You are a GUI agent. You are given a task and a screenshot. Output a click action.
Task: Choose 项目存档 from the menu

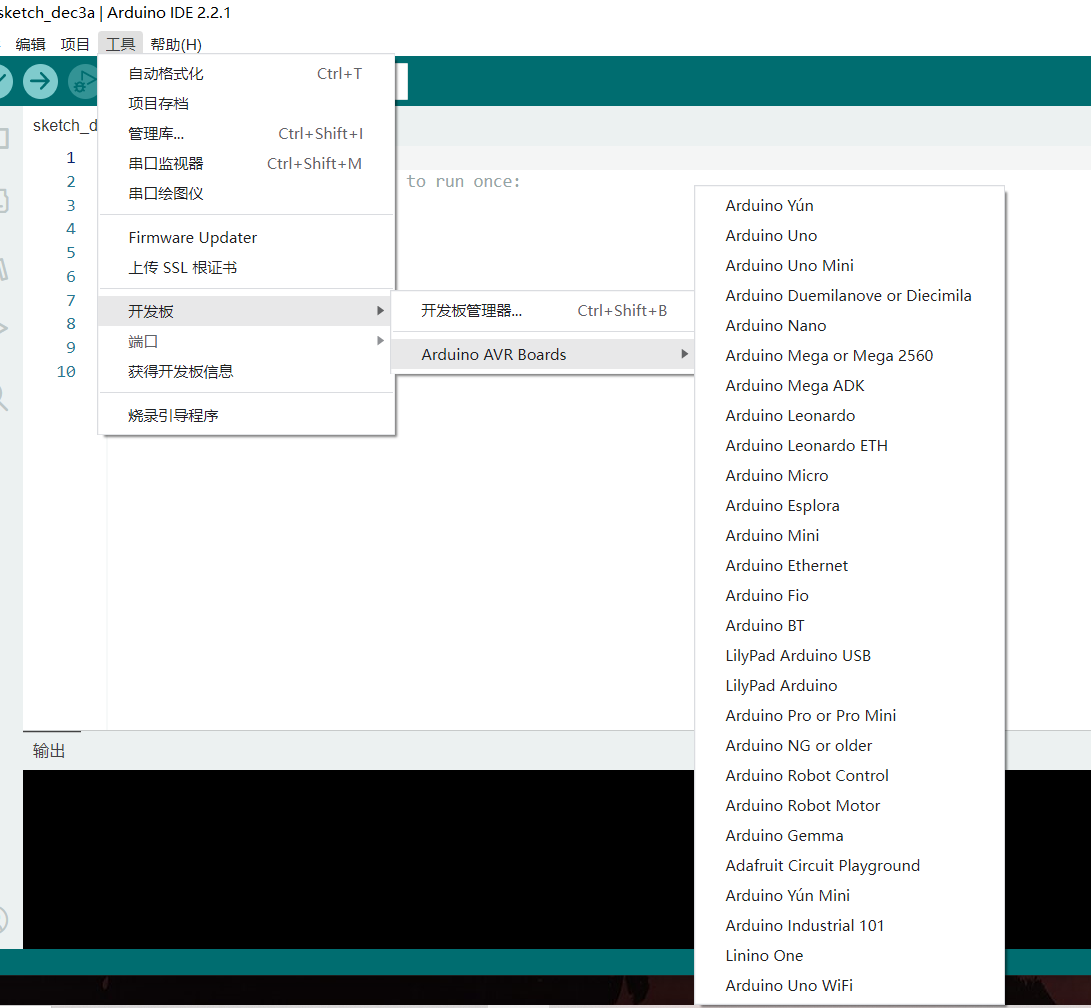click(x=246, y=104)
